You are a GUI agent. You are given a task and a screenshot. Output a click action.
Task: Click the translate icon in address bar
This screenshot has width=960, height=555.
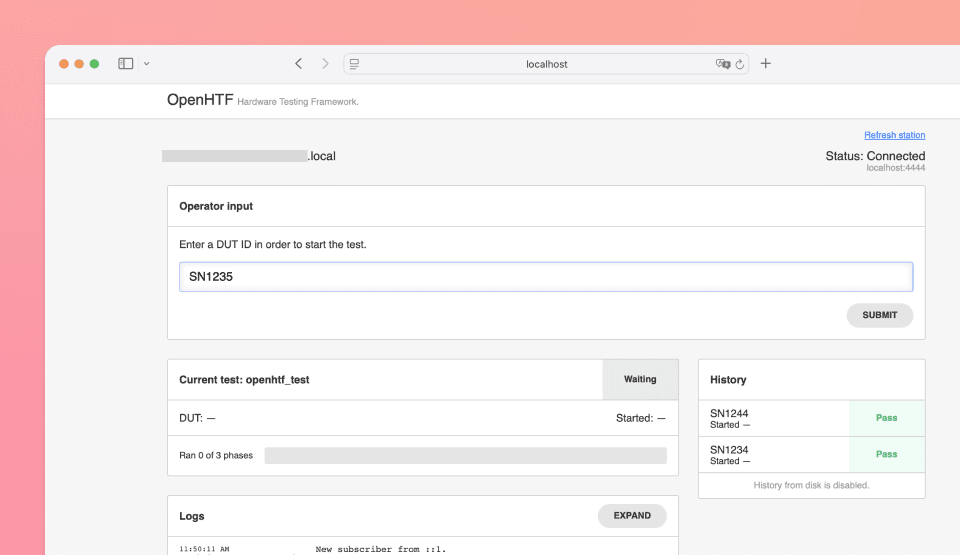pos(722,64)
